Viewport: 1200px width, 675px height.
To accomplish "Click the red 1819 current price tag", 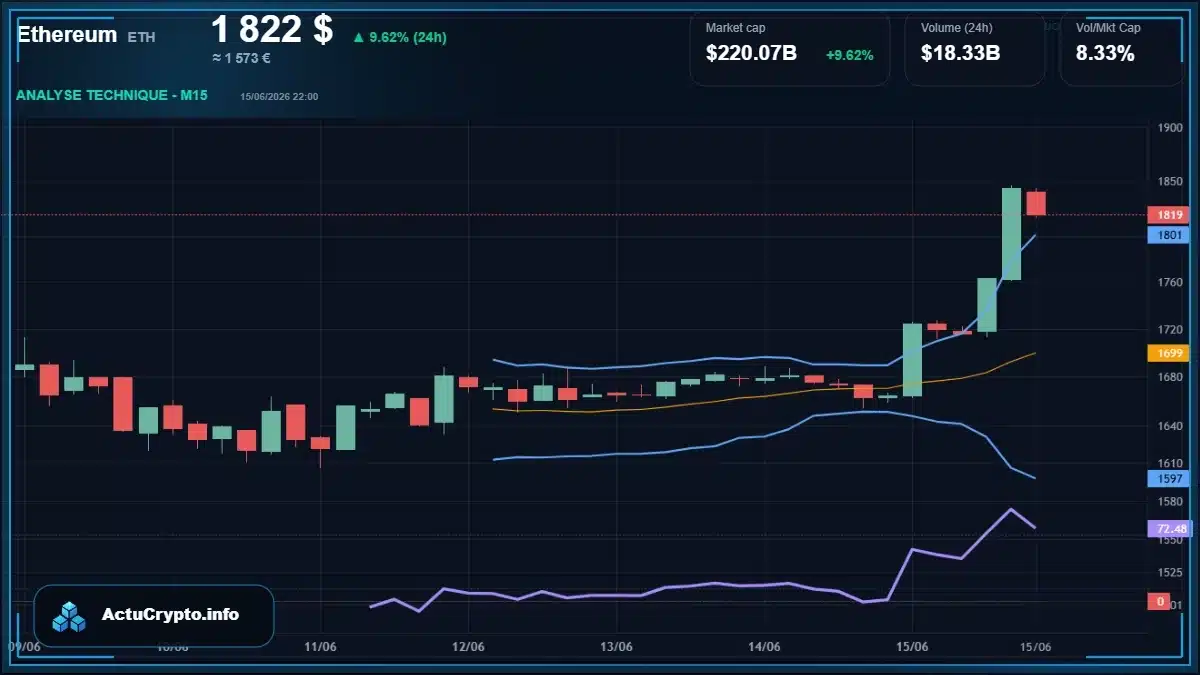I will coord(1170,215).
